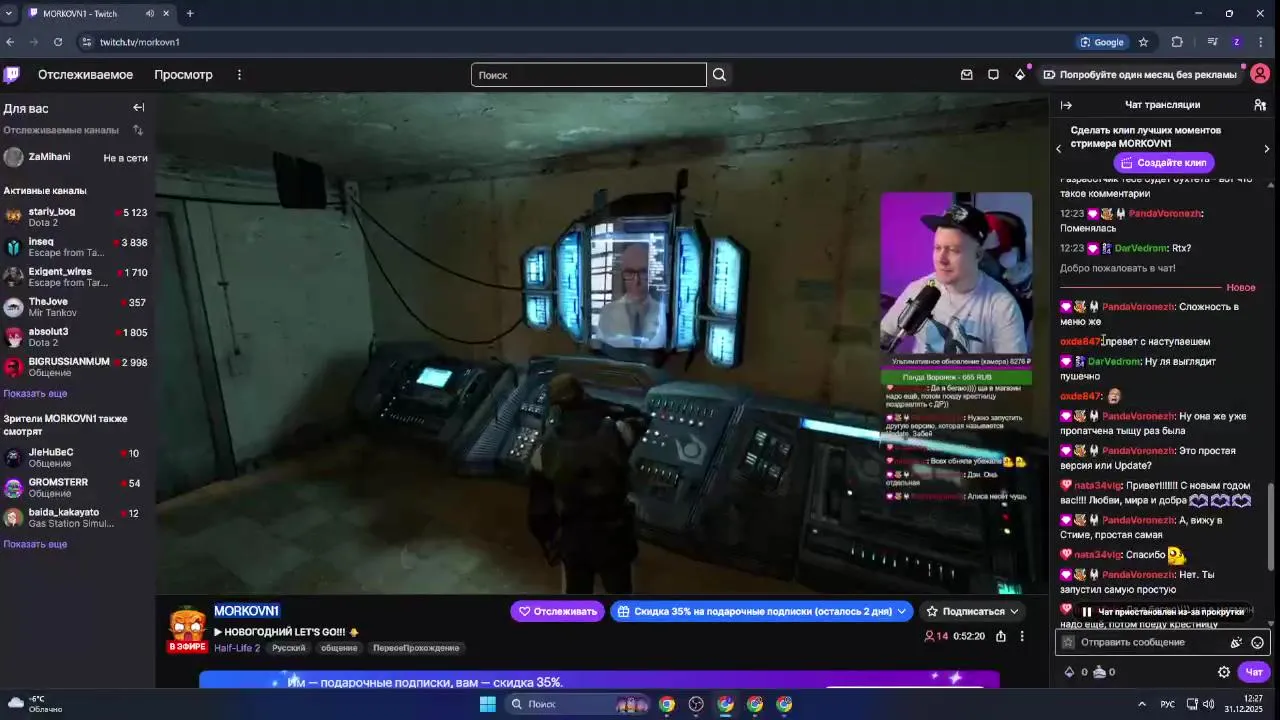Screen dimensions: 1280x720
Task: Collapse the chat panel arrow
Action: (x=1066, y=105)
